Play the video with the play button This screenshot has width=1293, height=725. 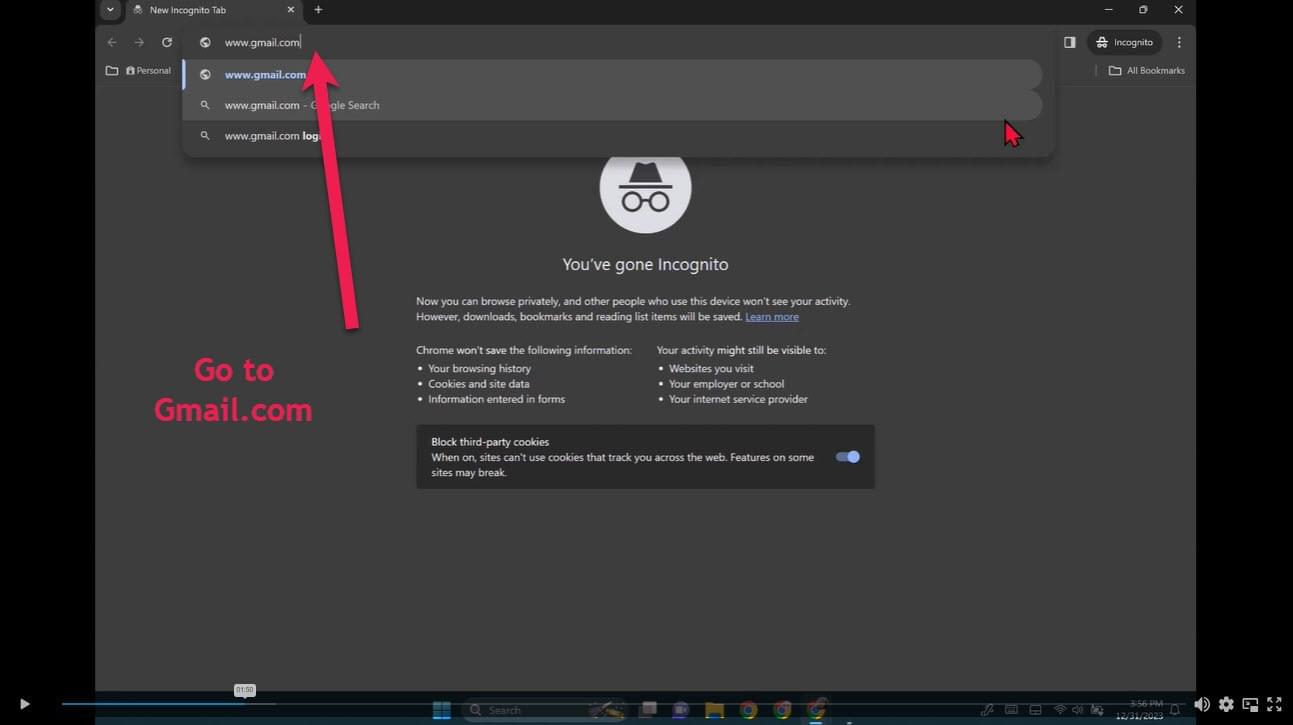[x=25, y=704]
